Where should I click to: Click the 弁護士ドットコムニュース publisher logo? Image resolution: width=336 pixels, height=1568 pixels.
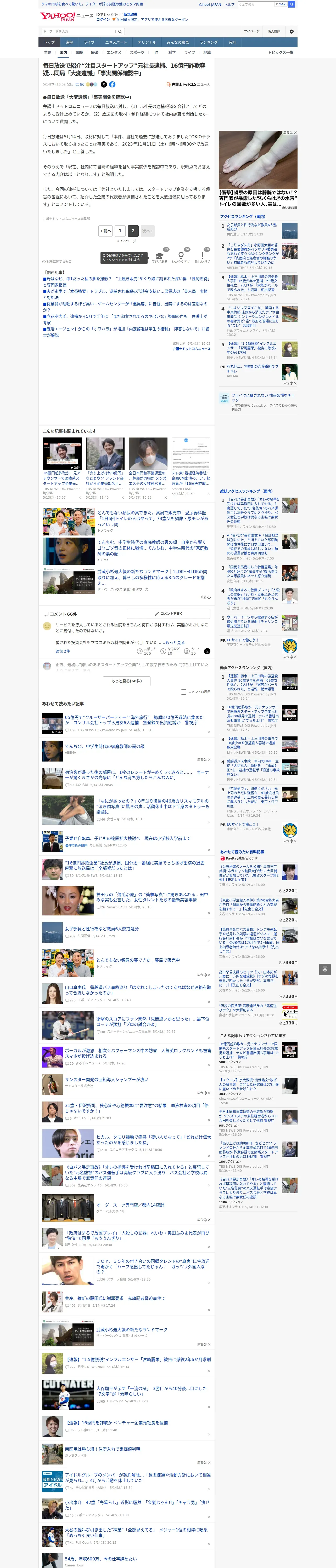pos(188,85)
